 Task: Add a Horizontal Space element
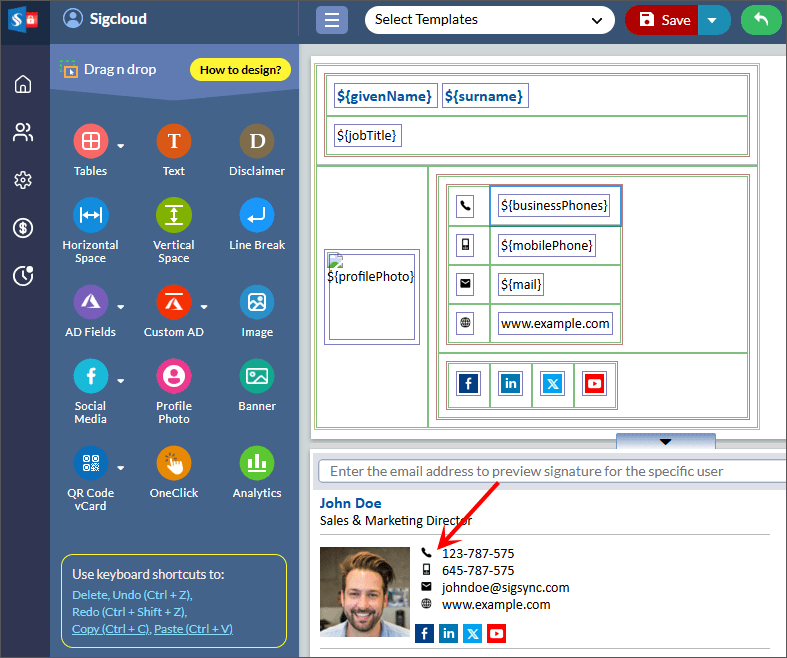click(90, 216)
